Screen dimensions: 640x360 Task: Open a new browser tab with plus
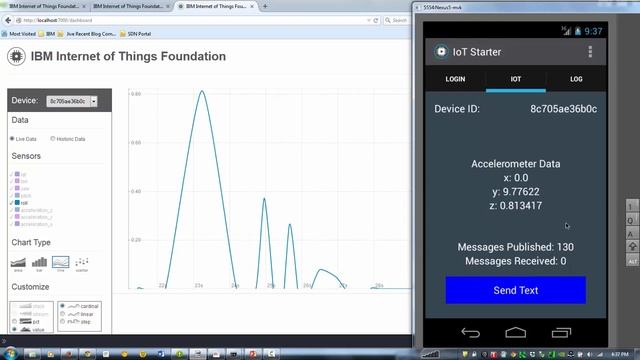coord(265,6)
